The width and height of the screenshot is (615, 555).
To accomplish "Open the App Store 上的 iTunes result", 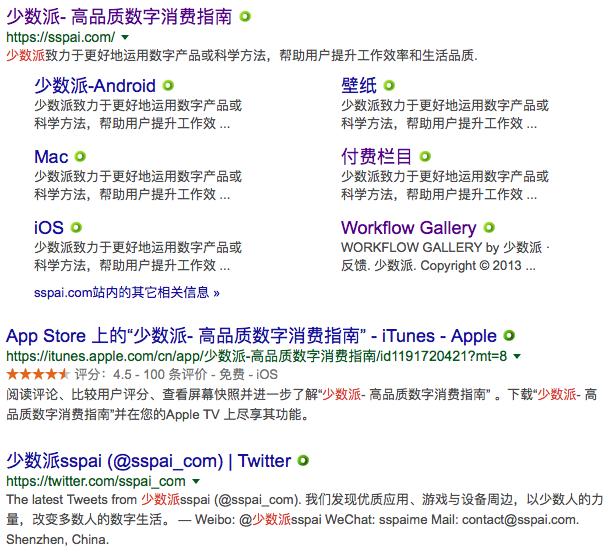I will (251, 336).
